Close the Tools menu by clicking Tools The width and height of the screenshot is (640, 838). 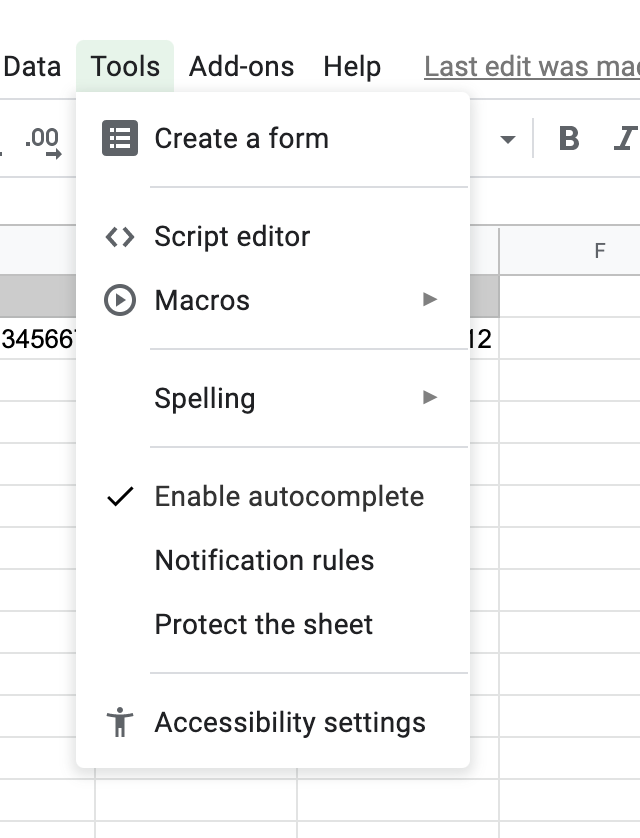point(125,67)
